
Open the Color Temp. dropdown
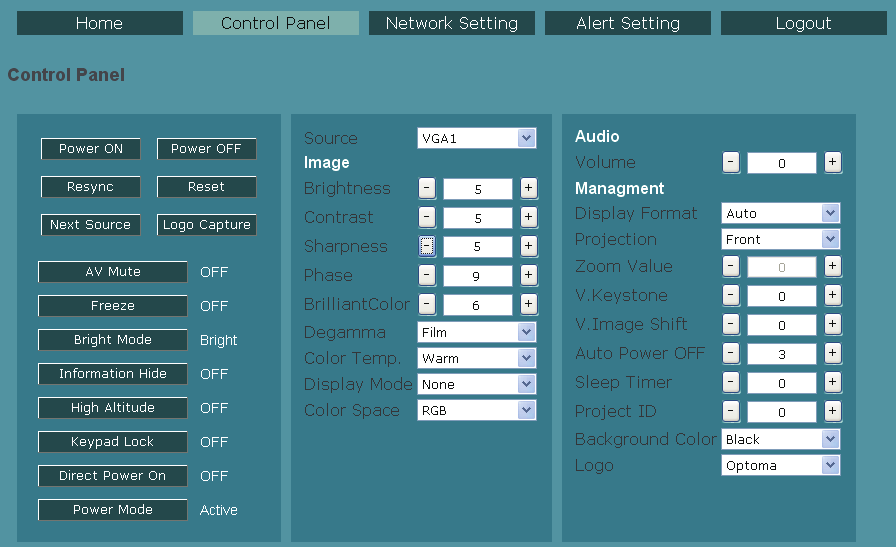pos(477,358)
